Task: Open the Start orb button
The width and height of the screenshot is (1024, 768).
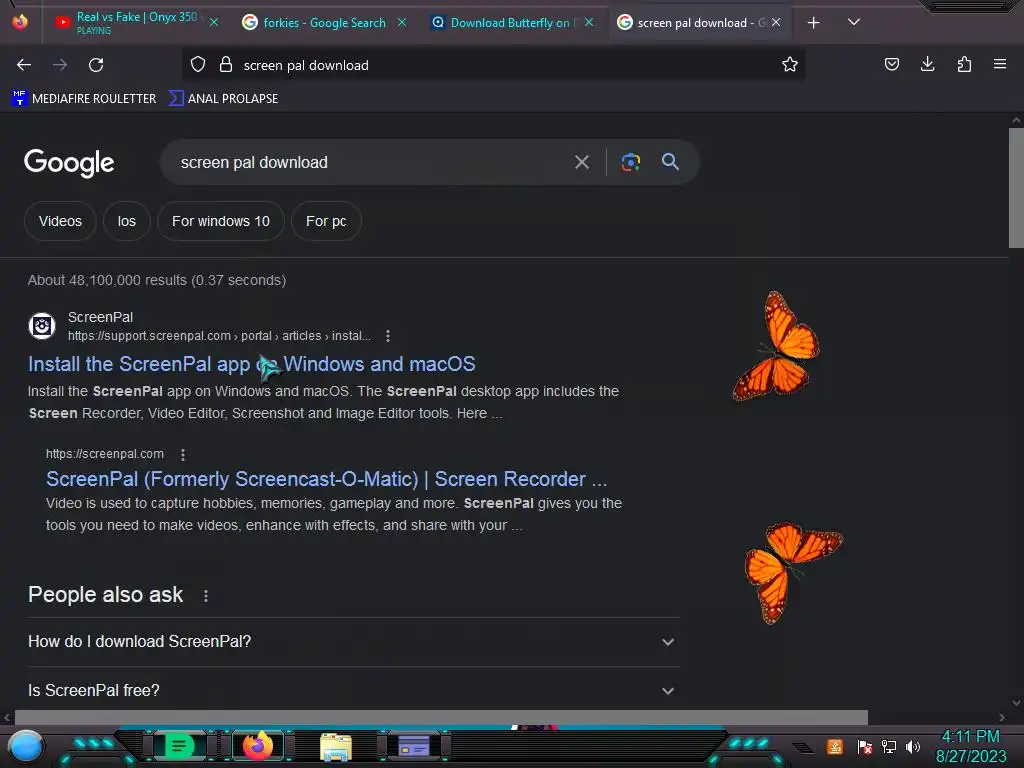Action: tap(26, 746)
